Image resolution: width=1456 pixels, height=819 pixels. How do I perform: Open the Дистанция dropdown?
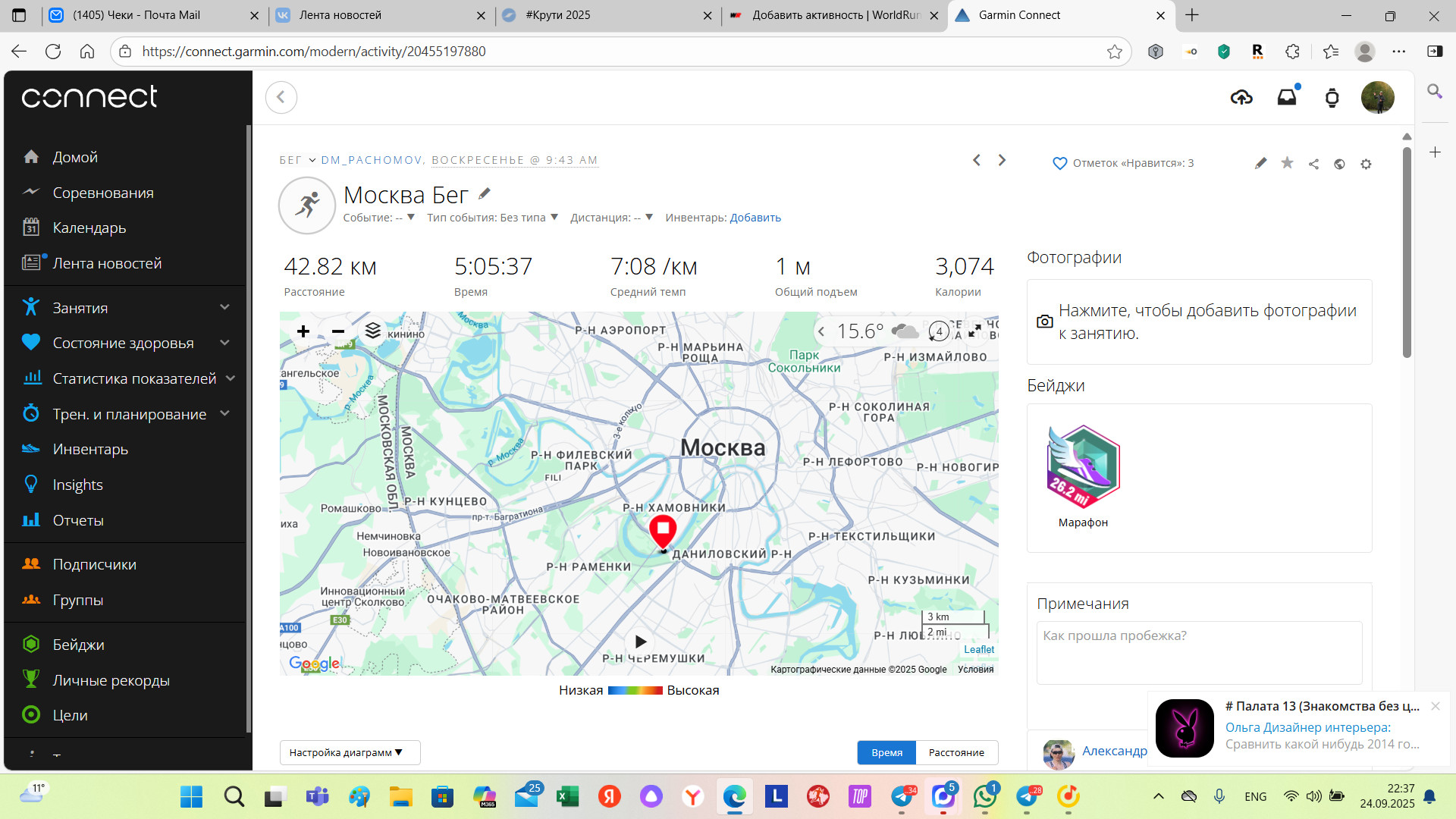click(611, 218)
